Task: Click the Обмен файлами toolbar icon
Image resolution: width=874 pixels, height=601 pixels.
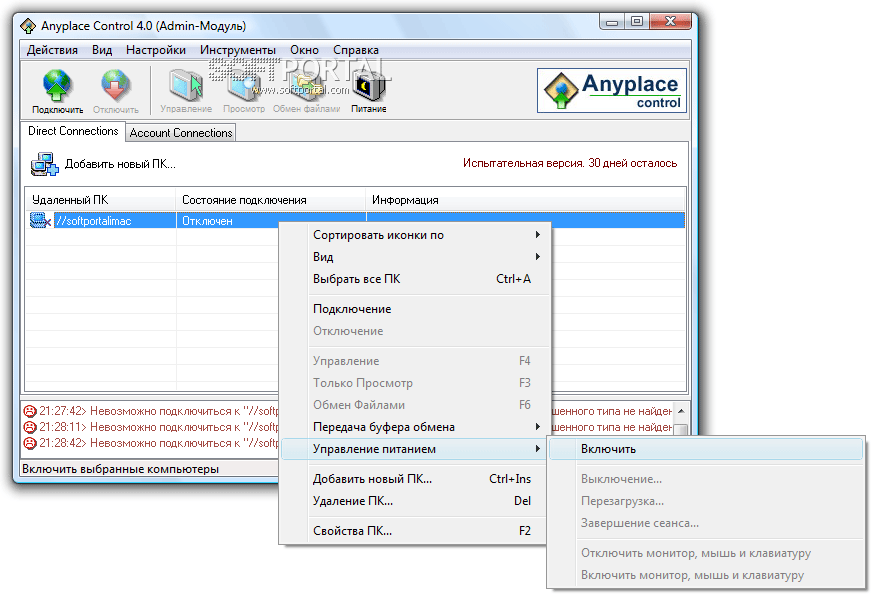Action: tap(306, 86)
